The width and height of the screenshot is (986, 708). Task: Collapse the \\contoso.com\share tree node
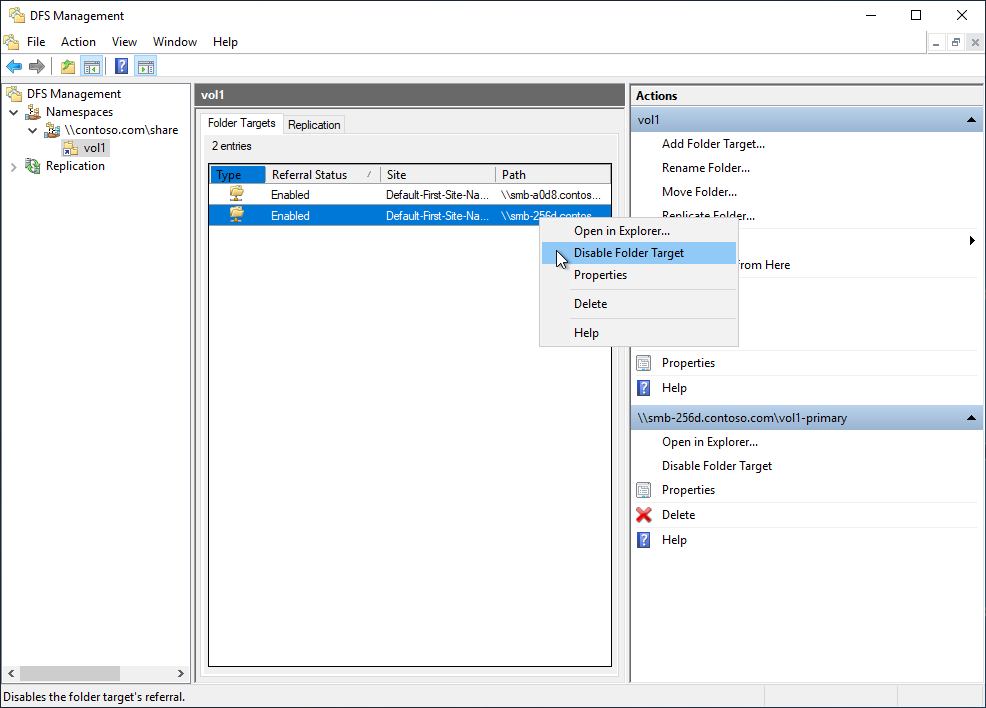pos(33,131)
